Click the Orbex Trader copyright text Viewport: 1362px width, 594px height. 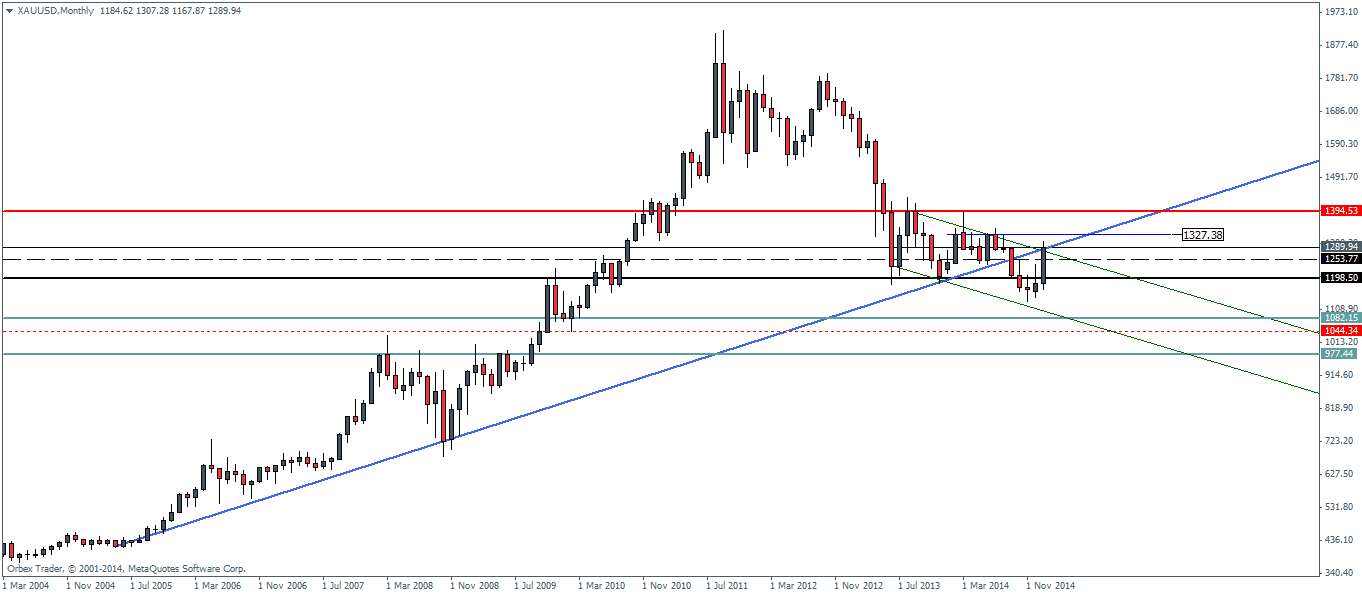pos(126,568)
